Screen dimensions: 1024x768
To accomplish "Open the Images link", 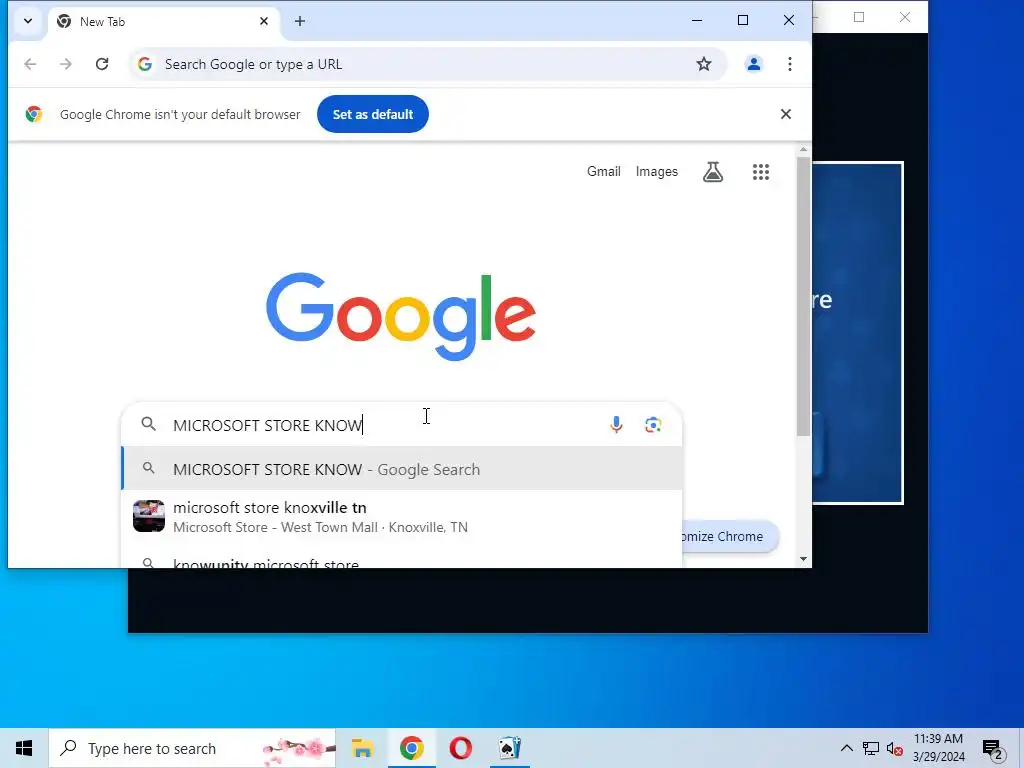I will coord(656,172).
